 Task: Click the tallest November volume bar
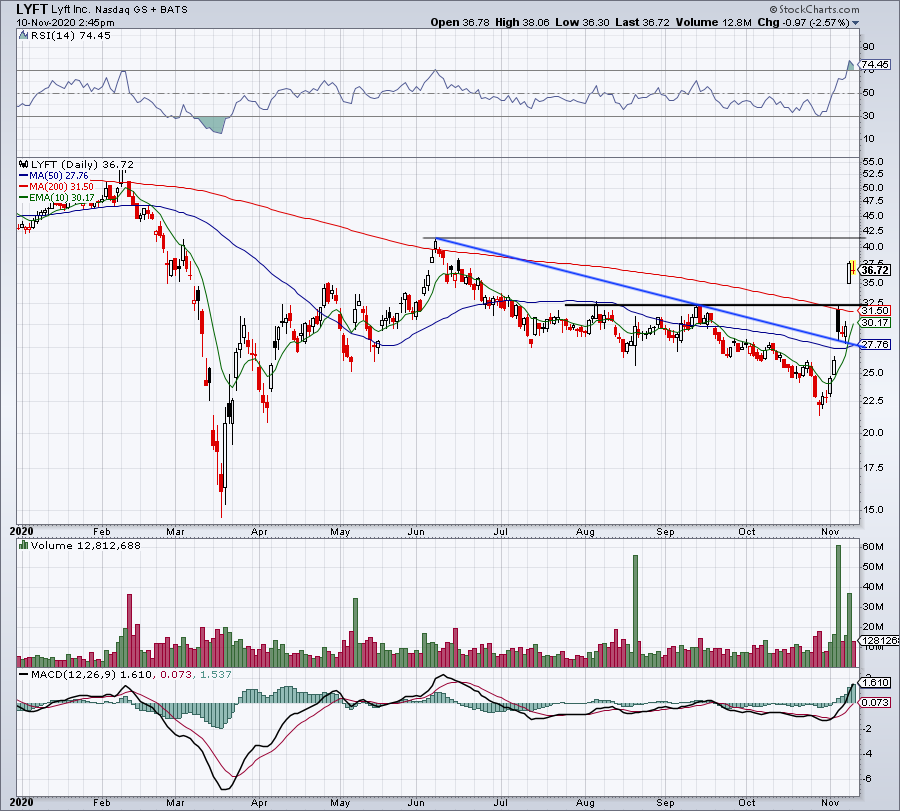838,606
